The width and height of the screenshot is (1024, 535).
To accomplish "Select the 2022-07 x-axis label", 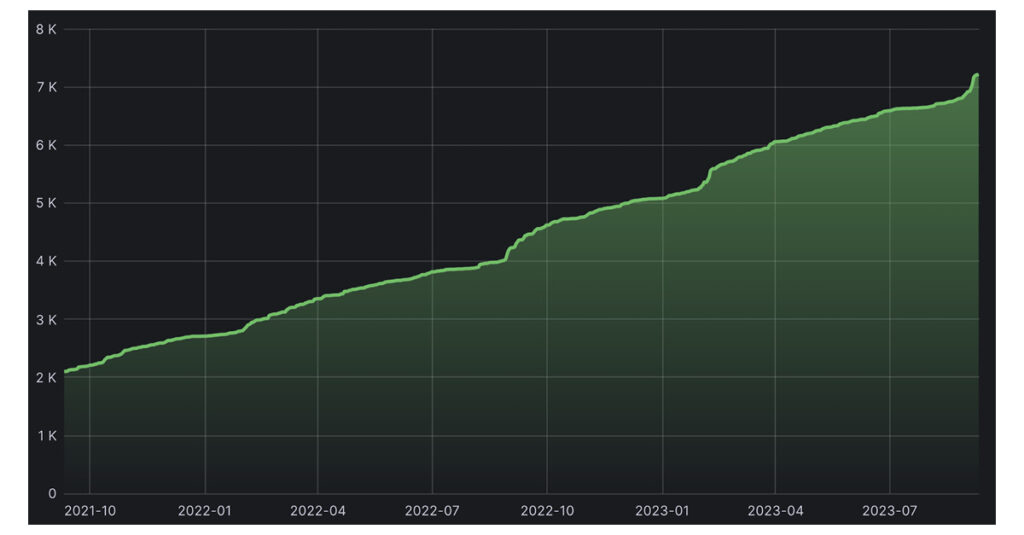I will pos(432,511).
